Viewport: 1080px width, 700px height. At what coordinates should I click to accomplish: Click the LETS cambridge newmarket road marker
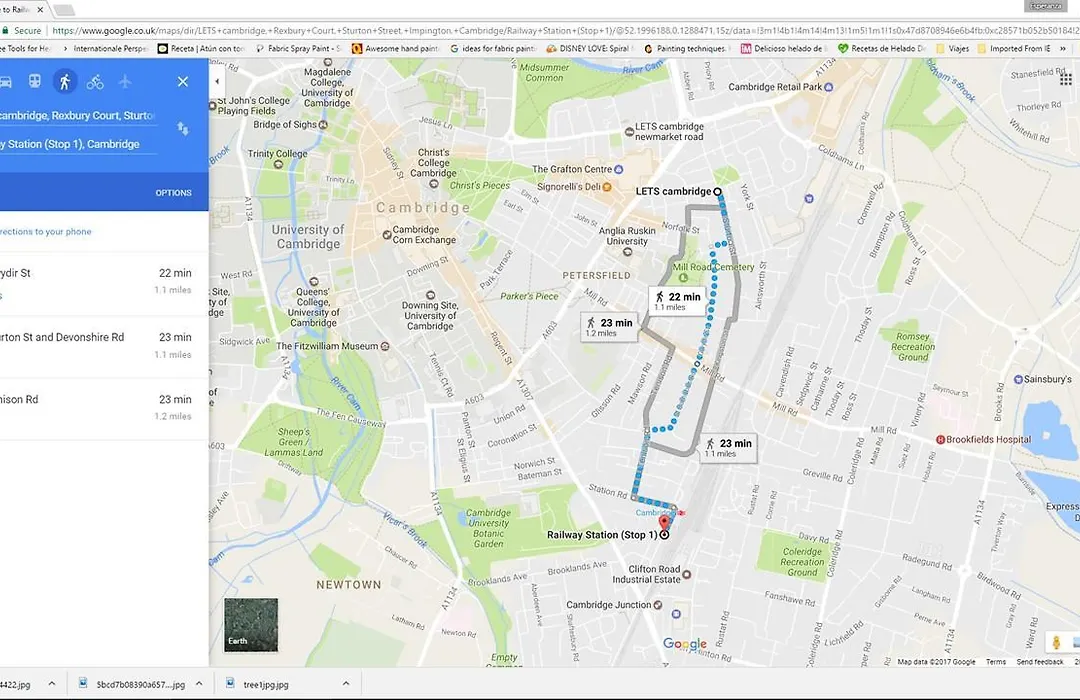click(629, 132)
